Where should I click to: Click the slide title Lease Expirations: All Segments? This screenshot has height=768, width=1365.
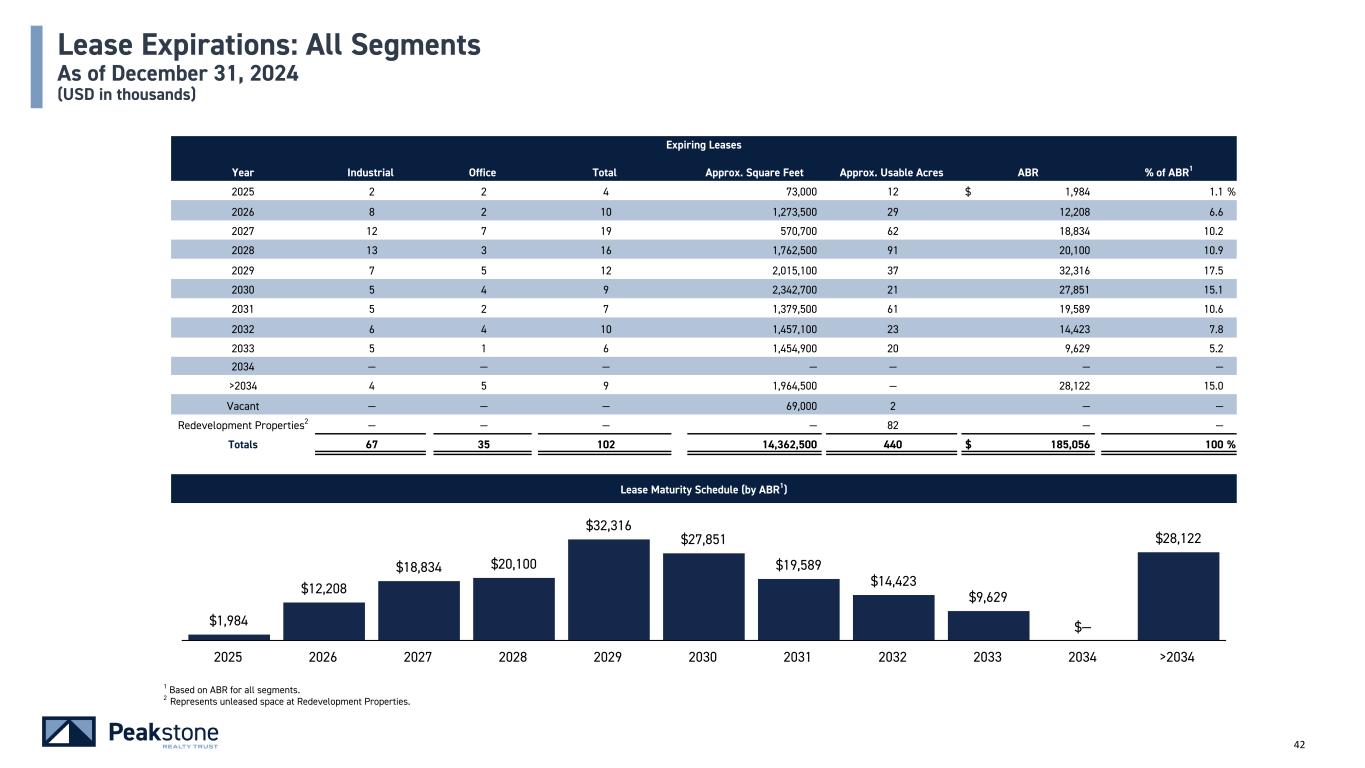(269, 45)
